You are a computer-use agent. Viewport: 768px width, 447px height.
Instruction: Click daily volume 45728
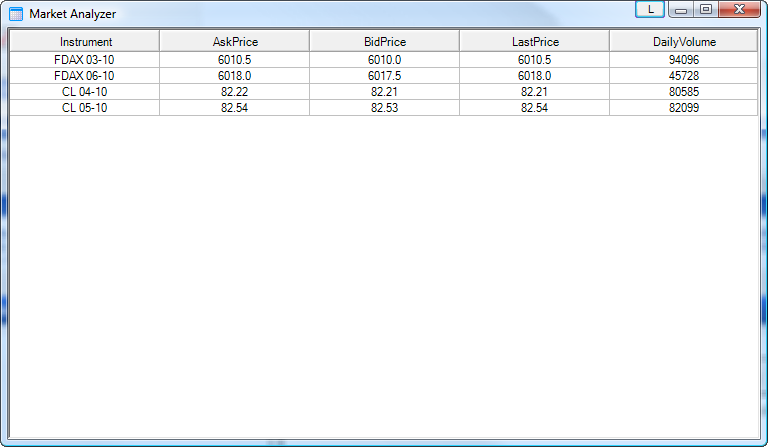(x=684, y=76)
